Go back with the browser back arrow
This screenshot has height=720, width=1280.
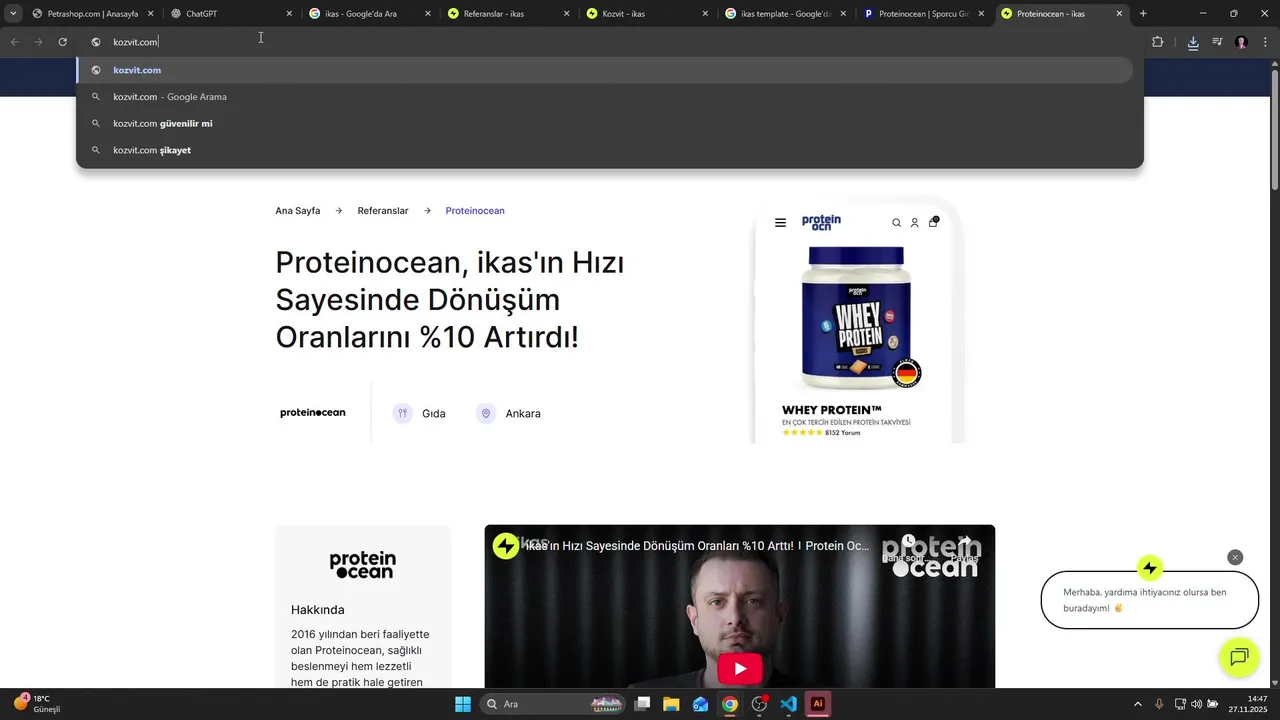point(14,42)
